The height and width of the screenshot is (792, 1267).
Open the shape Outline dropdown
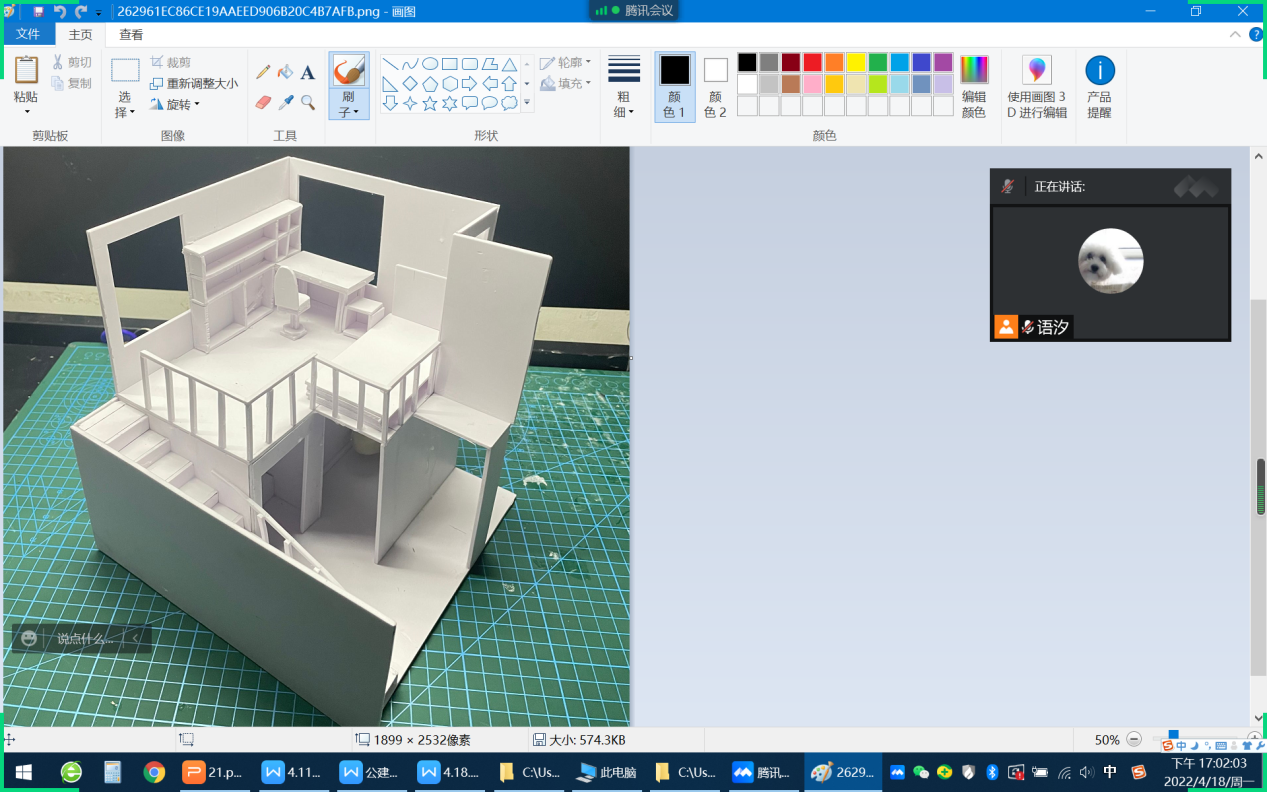(x=565, y=63)
